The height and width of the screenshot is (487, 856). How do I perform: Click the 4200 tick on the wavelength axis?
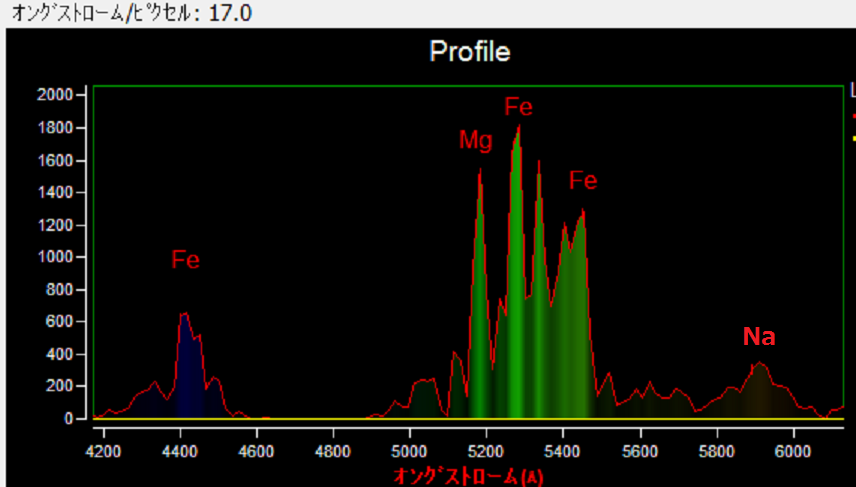103,451
